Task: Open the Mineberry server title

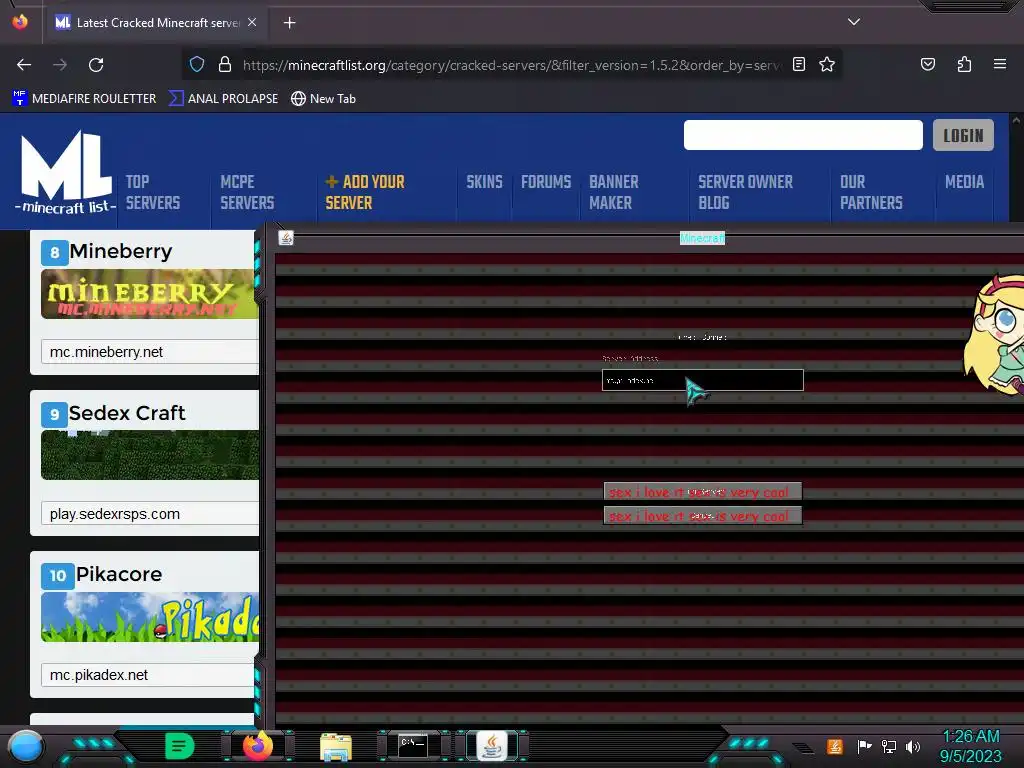Action: click(121, 251)
